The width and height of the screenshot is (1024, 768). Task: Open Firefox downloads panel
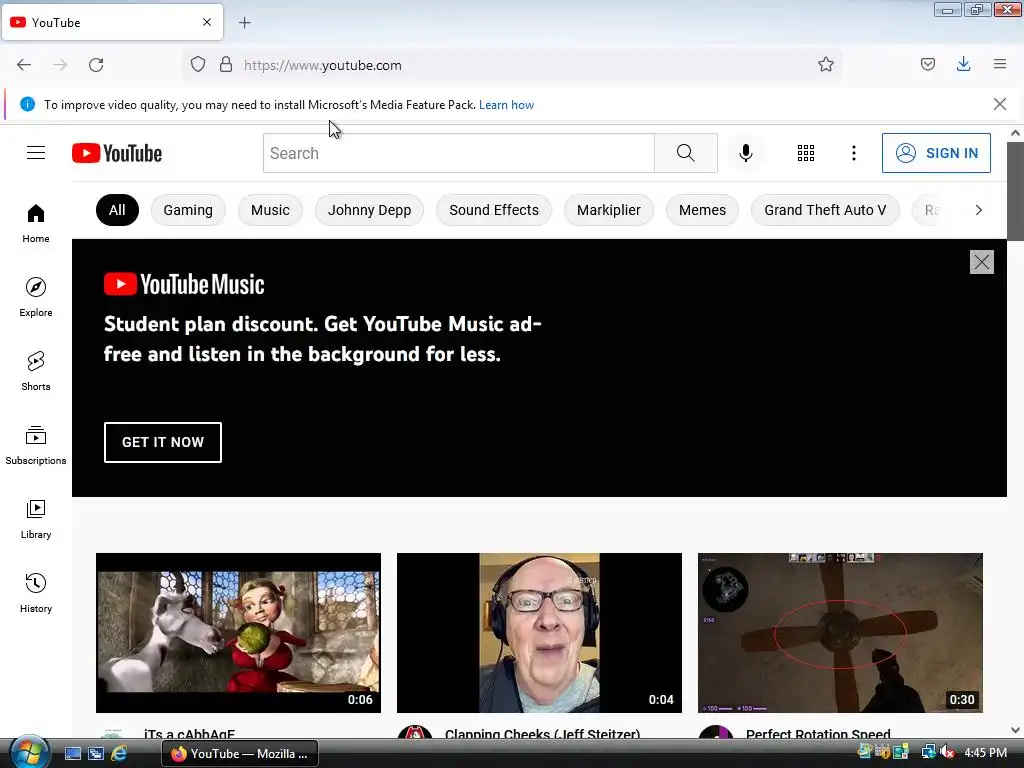(963, 64)
